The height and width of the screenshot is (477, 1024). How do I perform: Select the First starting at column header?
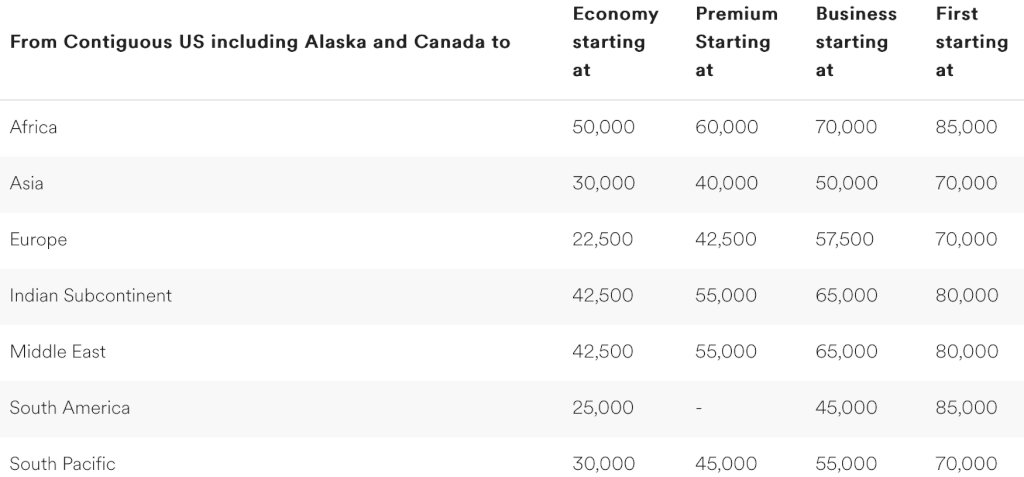point(971,42)
